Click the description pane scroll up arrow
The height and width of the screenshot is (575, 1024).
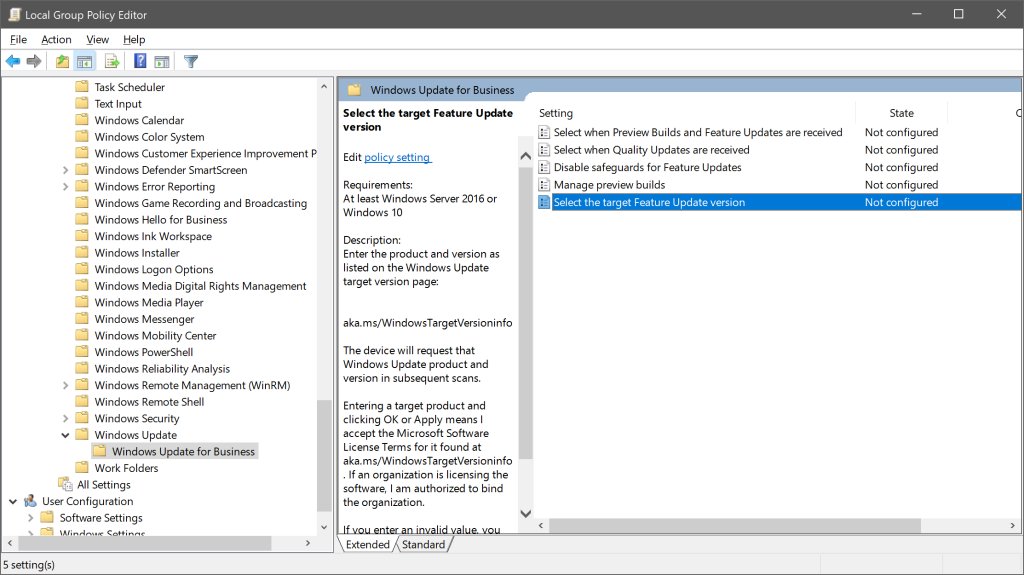526,156
